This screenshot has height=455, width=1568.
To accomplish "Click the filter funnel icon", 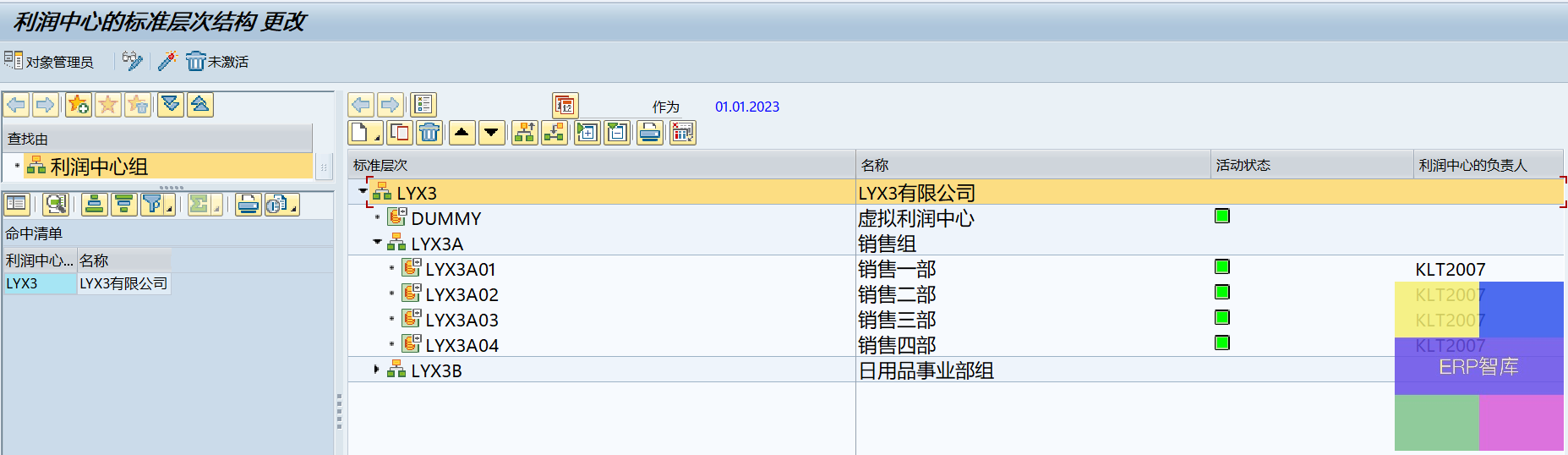I will (153, 205).
